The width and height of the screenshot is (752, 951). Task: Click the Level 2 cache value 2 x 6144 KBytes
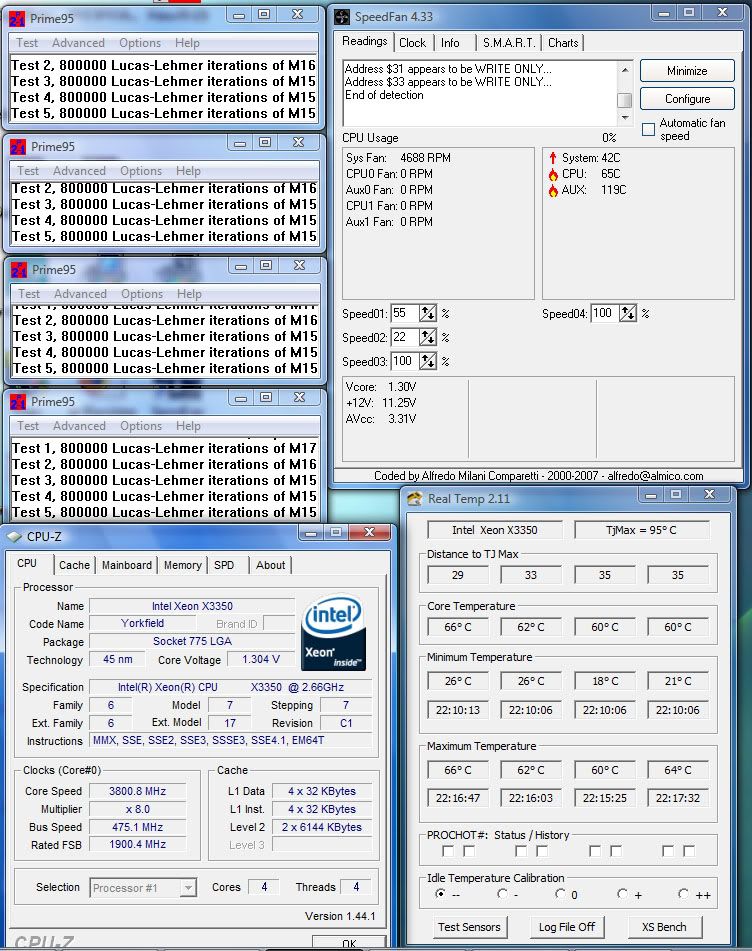click(321, 827)
